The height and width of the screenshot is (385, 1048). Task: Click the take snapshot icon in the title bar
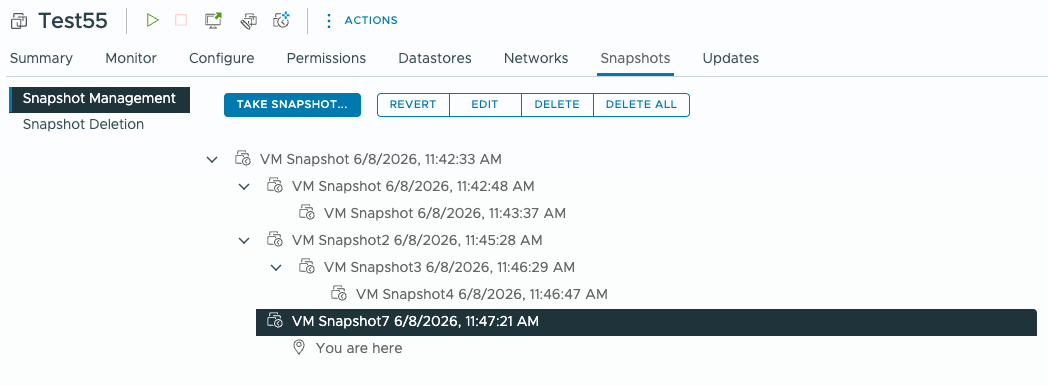click(x=281, y=20)
